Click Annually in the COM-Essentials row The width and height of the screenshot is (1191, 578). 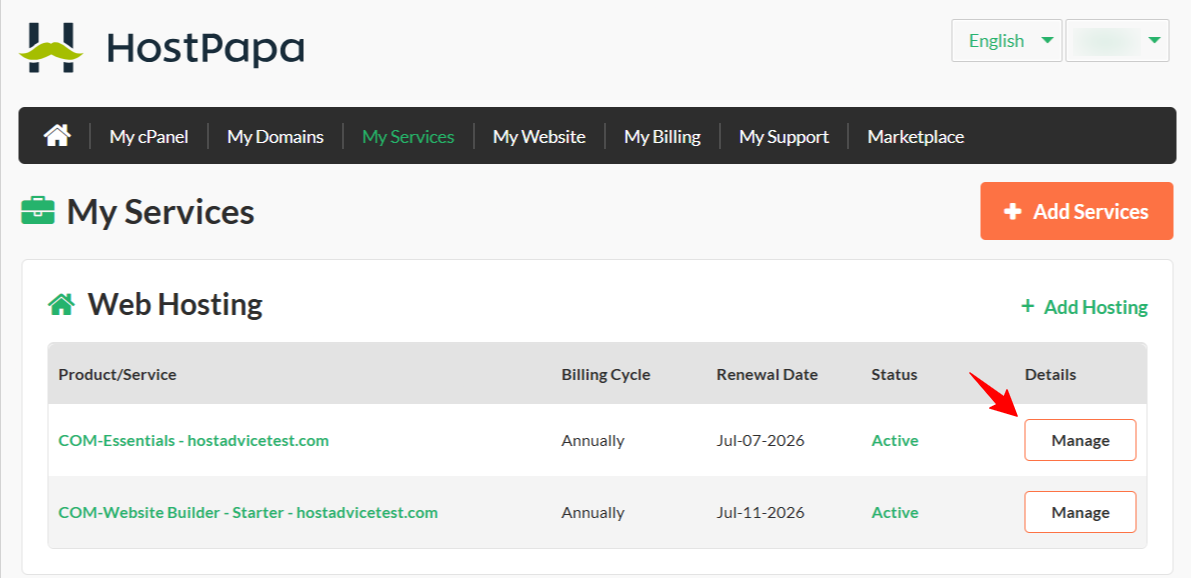(593, 441)
